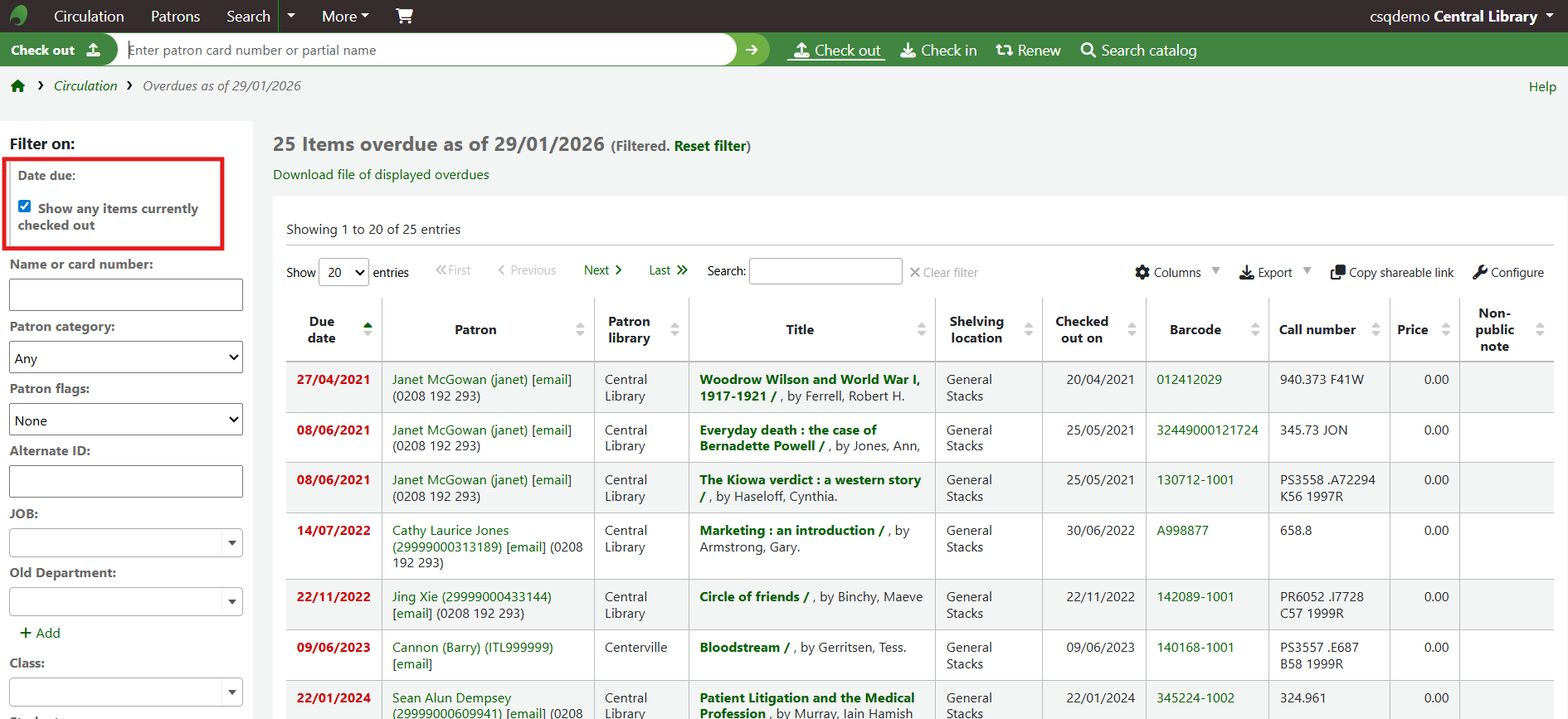Click the Koha leaf logo icon
Viewport: 1568px width, 719px height.
18,16
